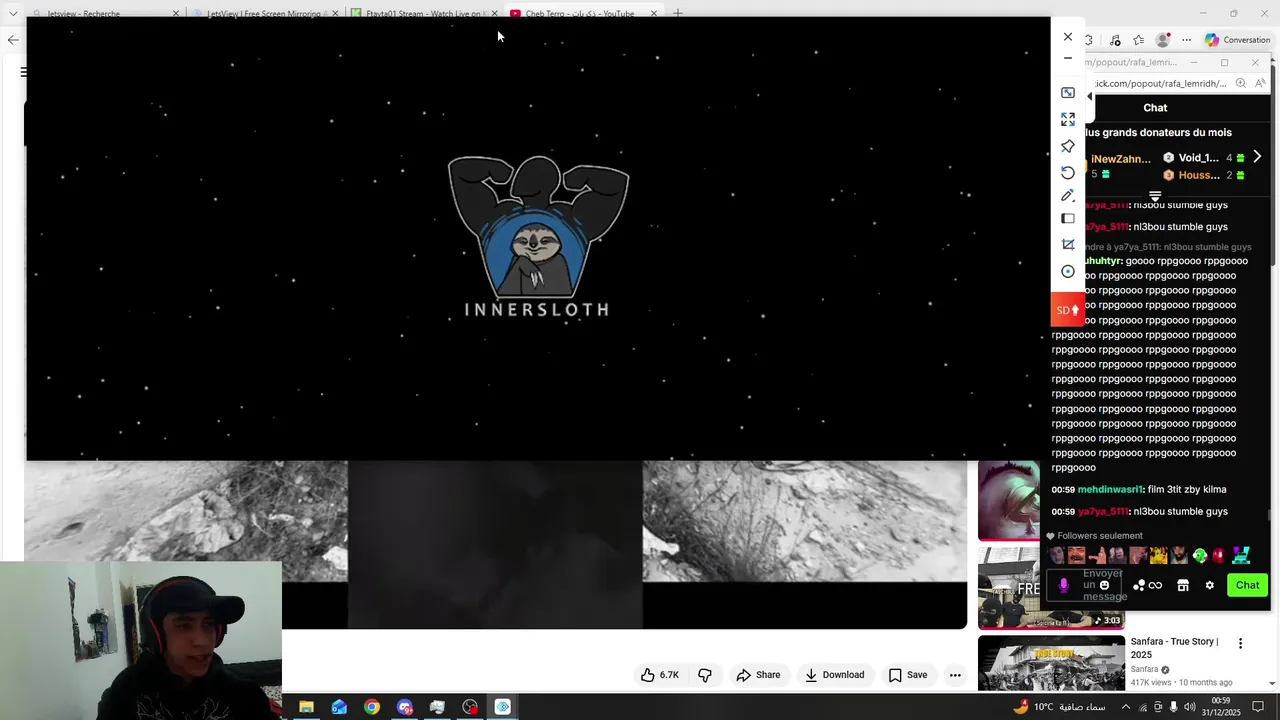Pick the green parrot emote in quick emotes
The width and height of the screenshot is (1280, 720).
[1199, 555]
